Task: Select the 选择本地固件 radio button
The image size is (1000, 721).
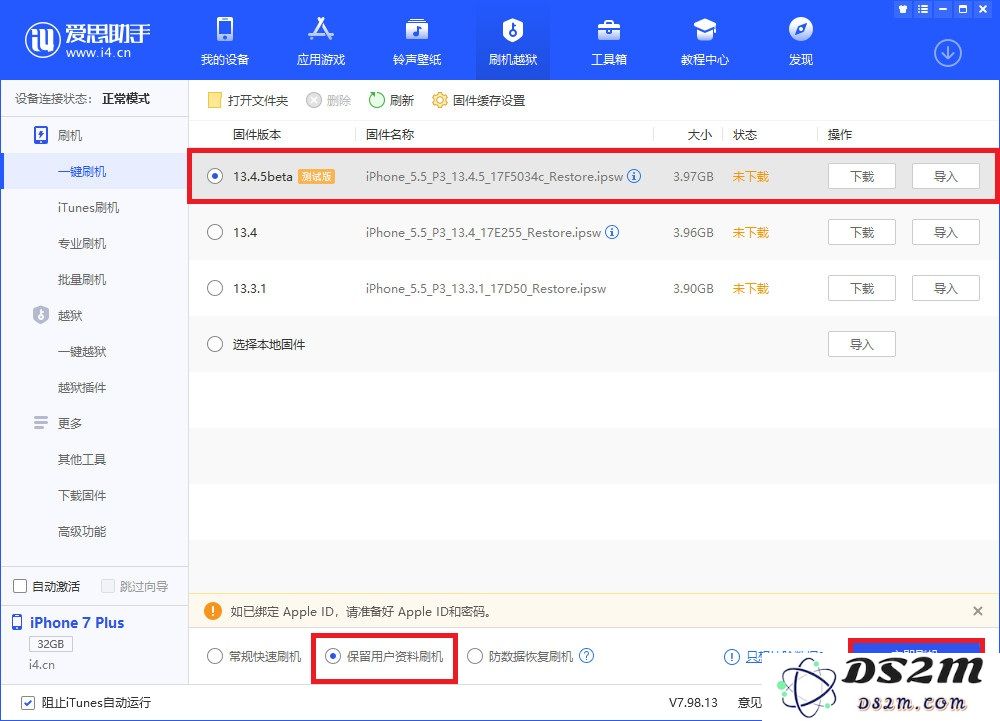Action: pos(215,344)
